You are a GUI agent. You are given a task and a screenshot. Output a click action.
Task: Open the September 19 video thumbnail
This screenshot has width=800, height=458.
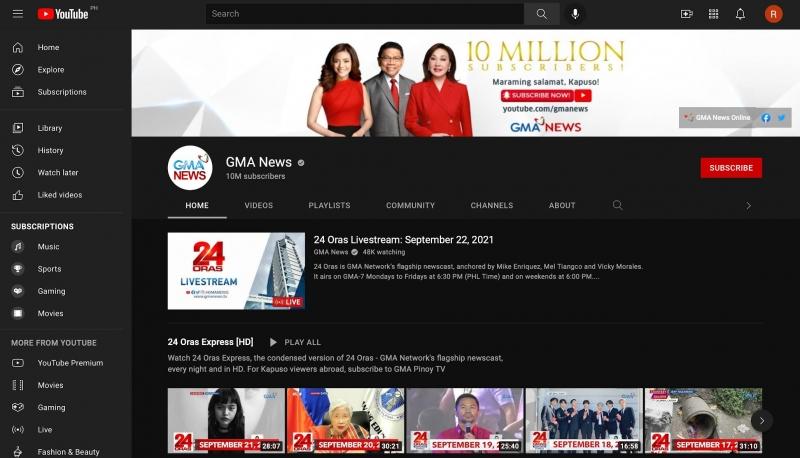[465, 421]
